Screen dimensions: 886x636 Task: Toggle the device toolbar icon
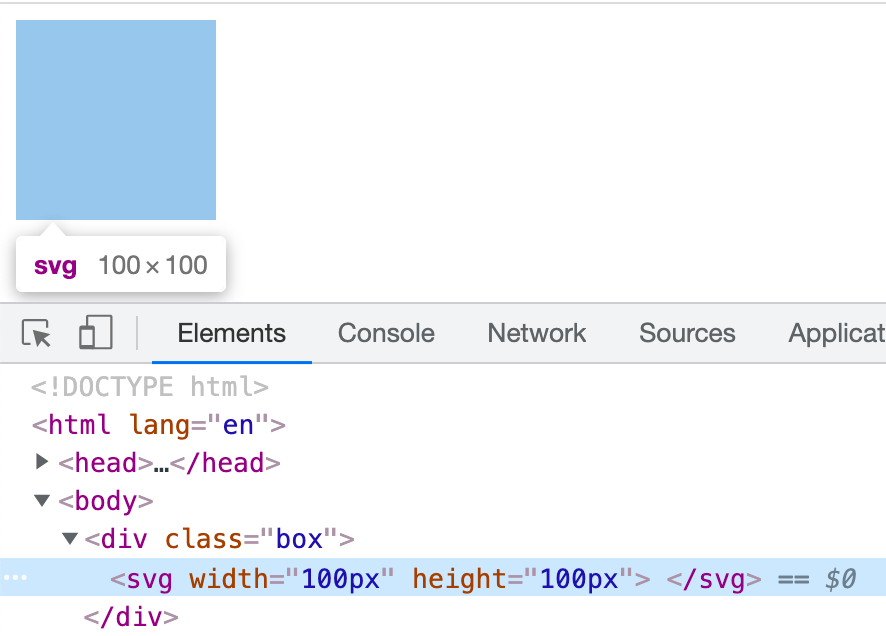coord(95,333)
